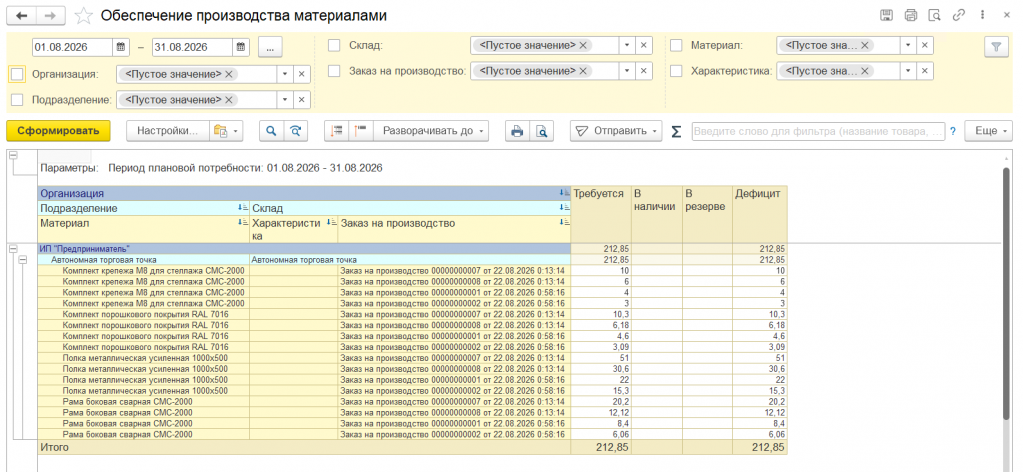Go back with the left arrow button
1023x472 pixels.
click(x=22, y=15)
